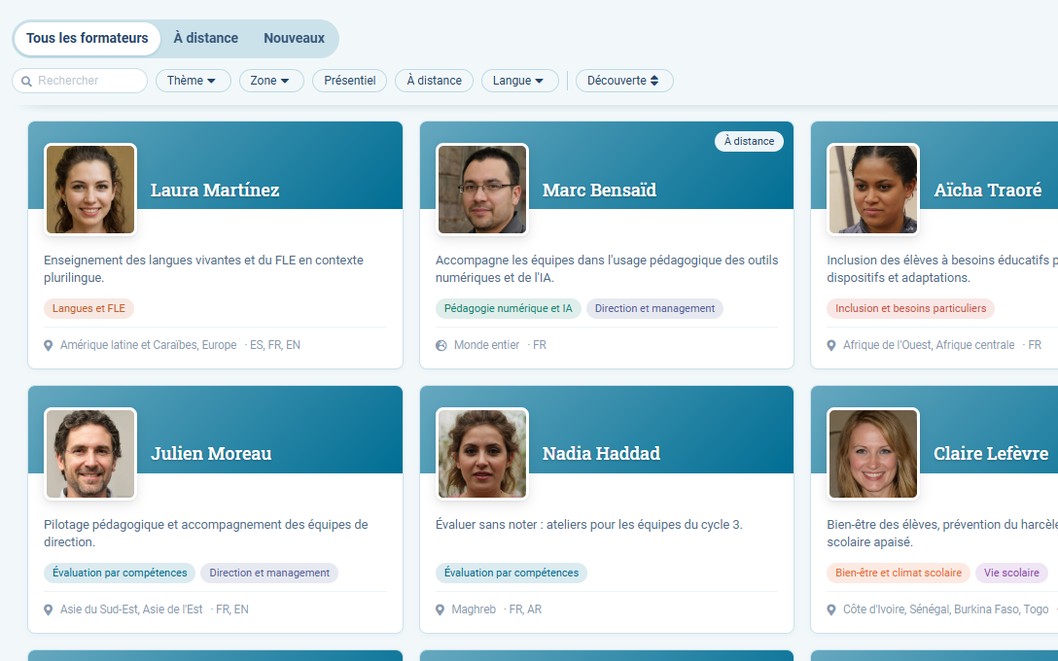The height and width of the screenshot is (661, 1058).
Task: Open the Langue dropdown filter
Action: point(520,81)
